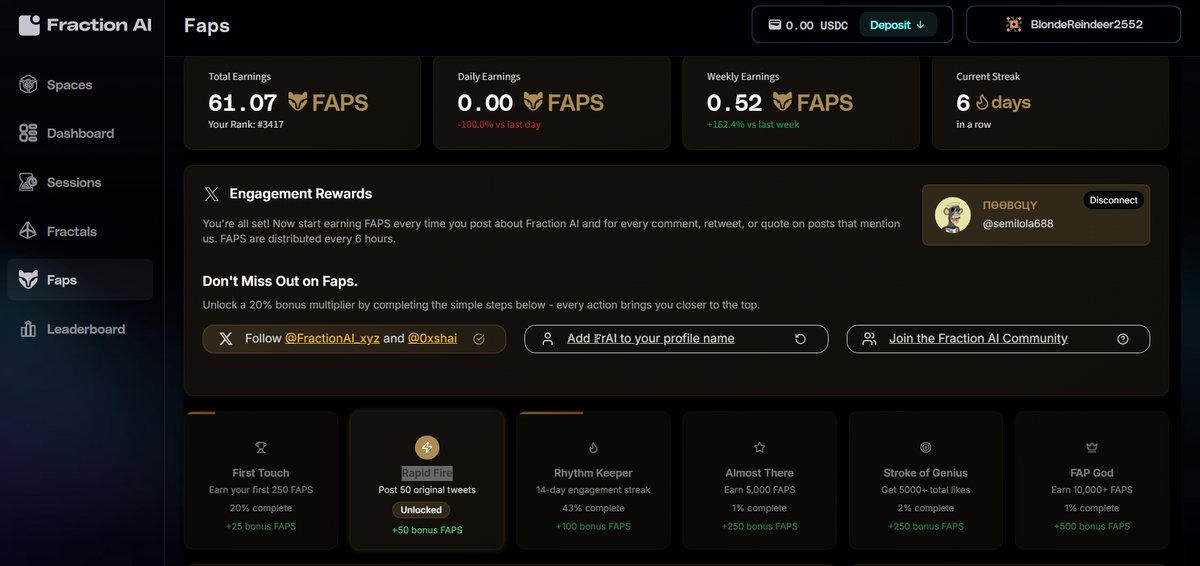The height and width of the screenshot is (566, 1200).
Task: Click the 0.00 USDC balance text
Action: (817, 25)
